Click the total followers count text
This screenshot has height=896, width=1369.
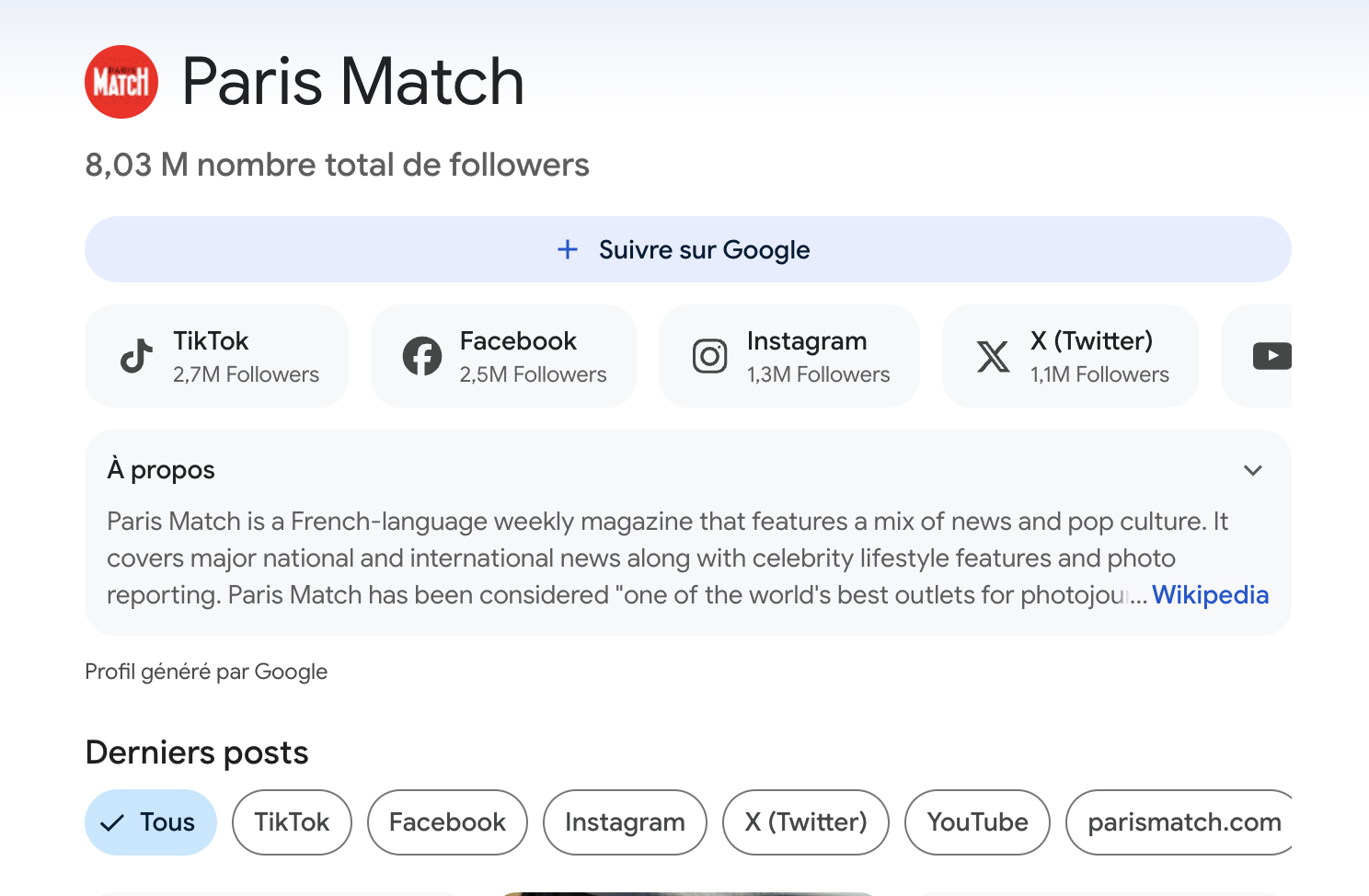click(337, 165)
